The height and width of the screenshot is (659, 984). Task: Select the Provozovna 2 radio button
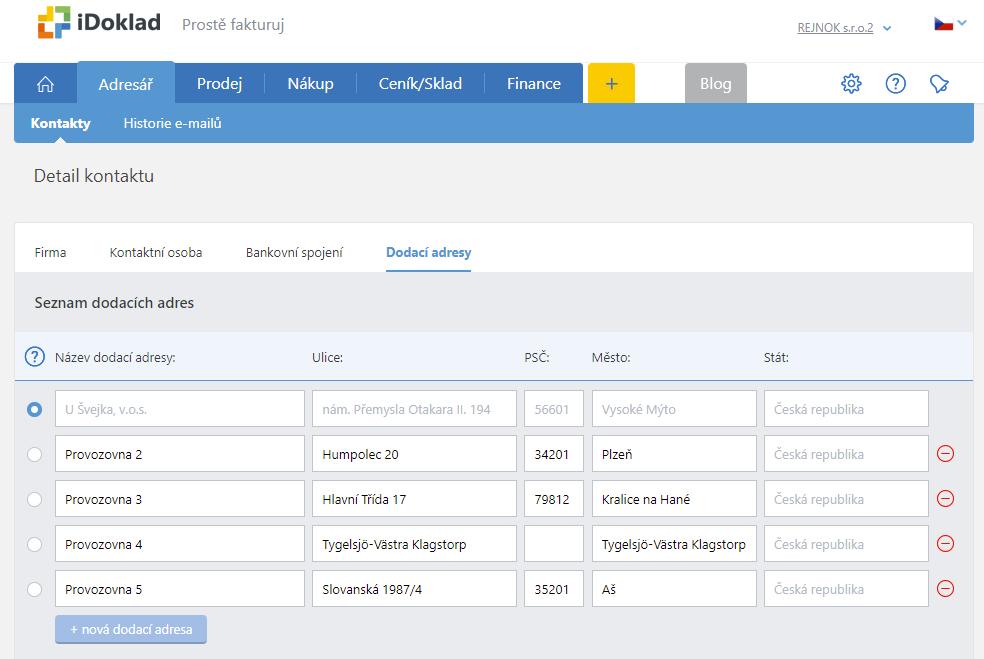(x=35, y=454)
